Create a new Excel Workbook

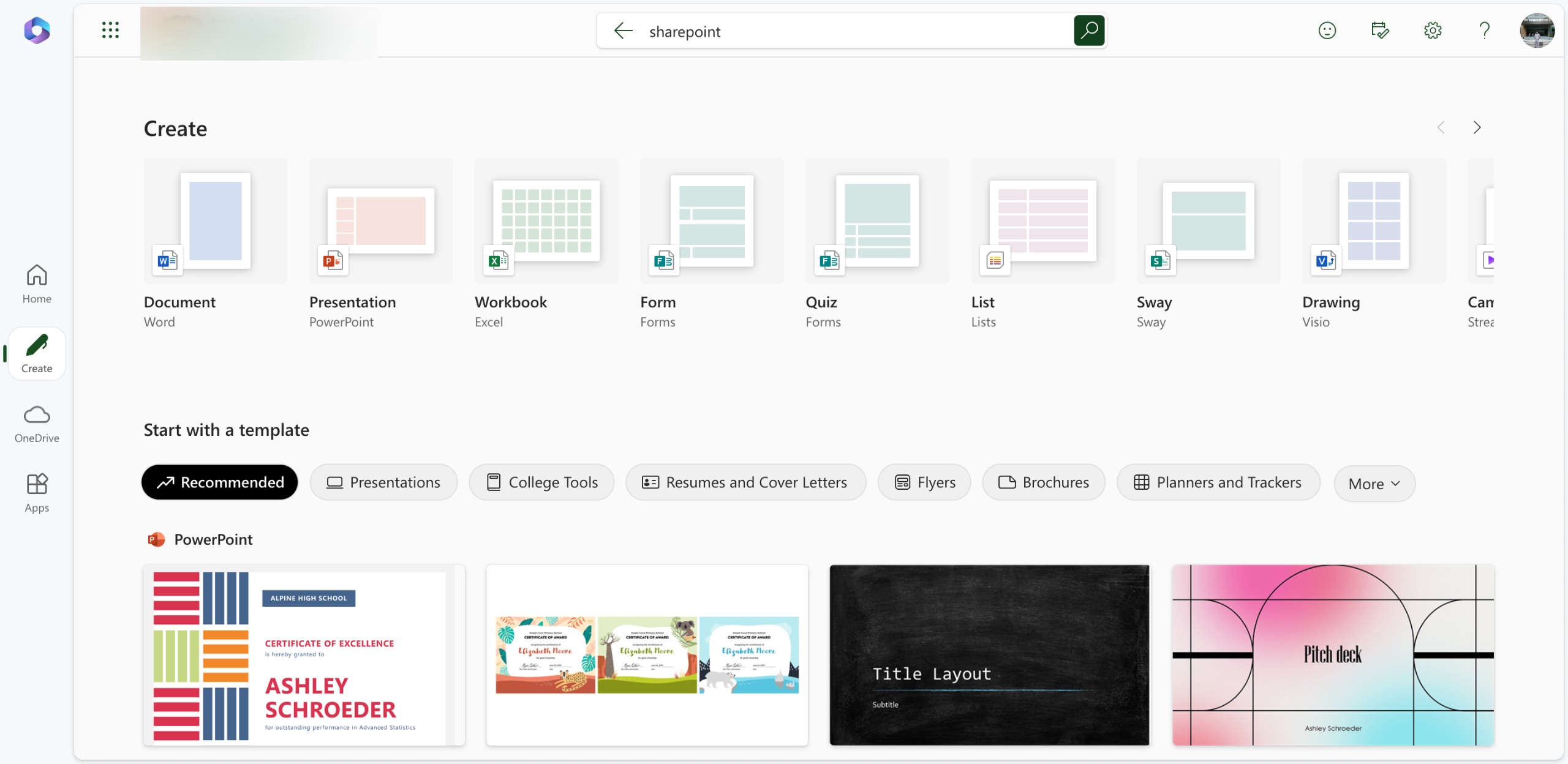point(546,221)
